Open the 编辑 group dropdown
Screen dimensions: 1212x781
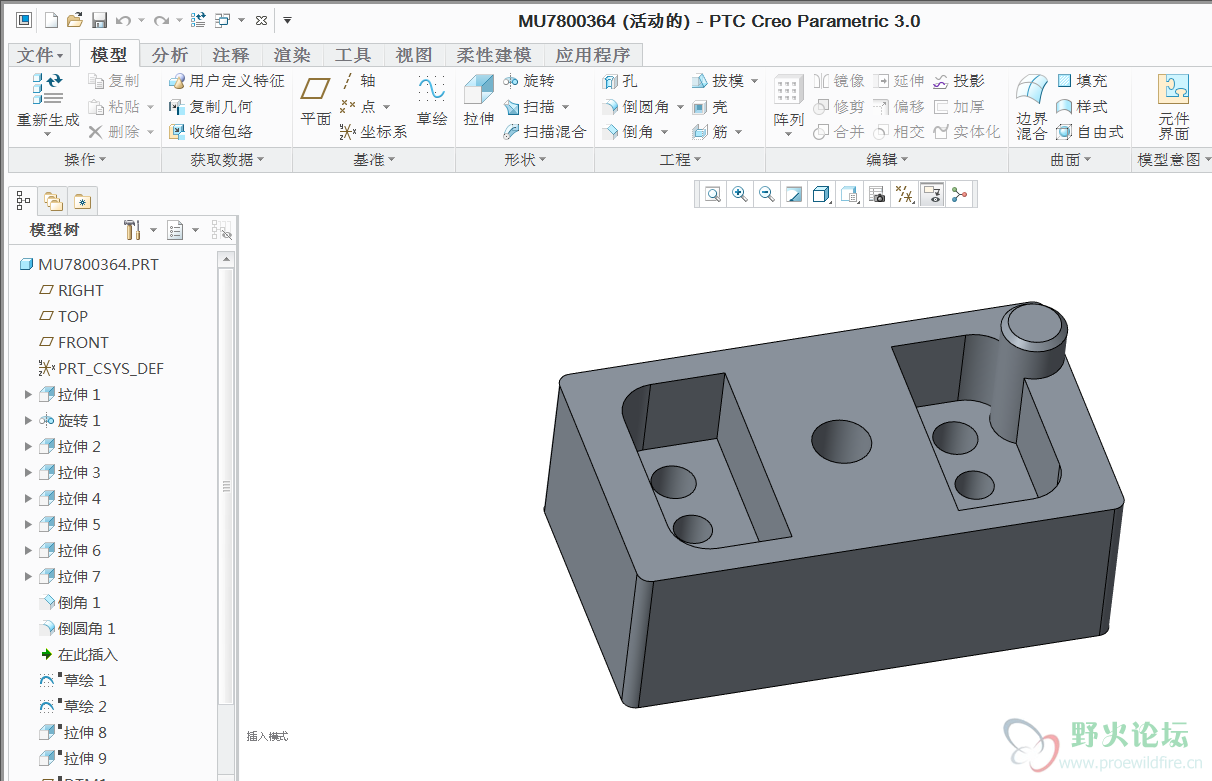point(887,160)
